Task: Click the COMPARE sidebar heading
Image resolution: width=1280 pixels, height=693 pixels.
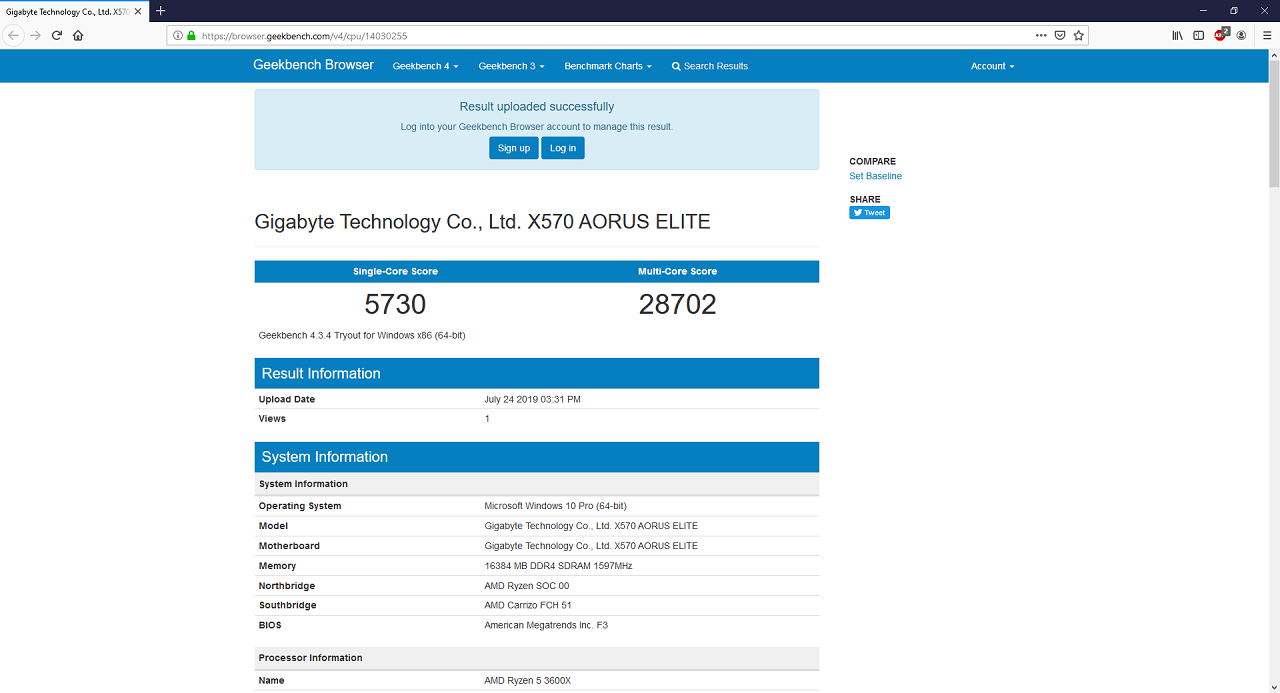Action: click(x=873, y=161)
